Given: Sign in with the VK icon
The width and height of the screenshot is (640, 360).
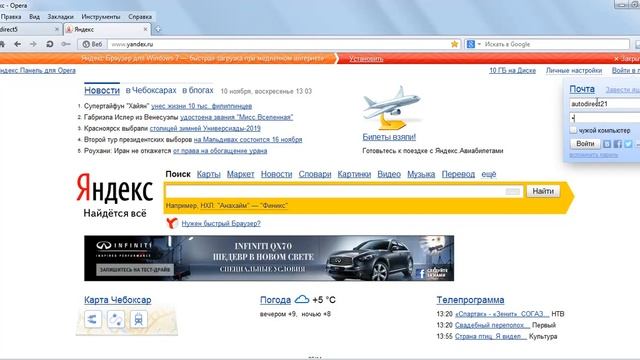Looking at the screenshot, I should coord(607,144).
